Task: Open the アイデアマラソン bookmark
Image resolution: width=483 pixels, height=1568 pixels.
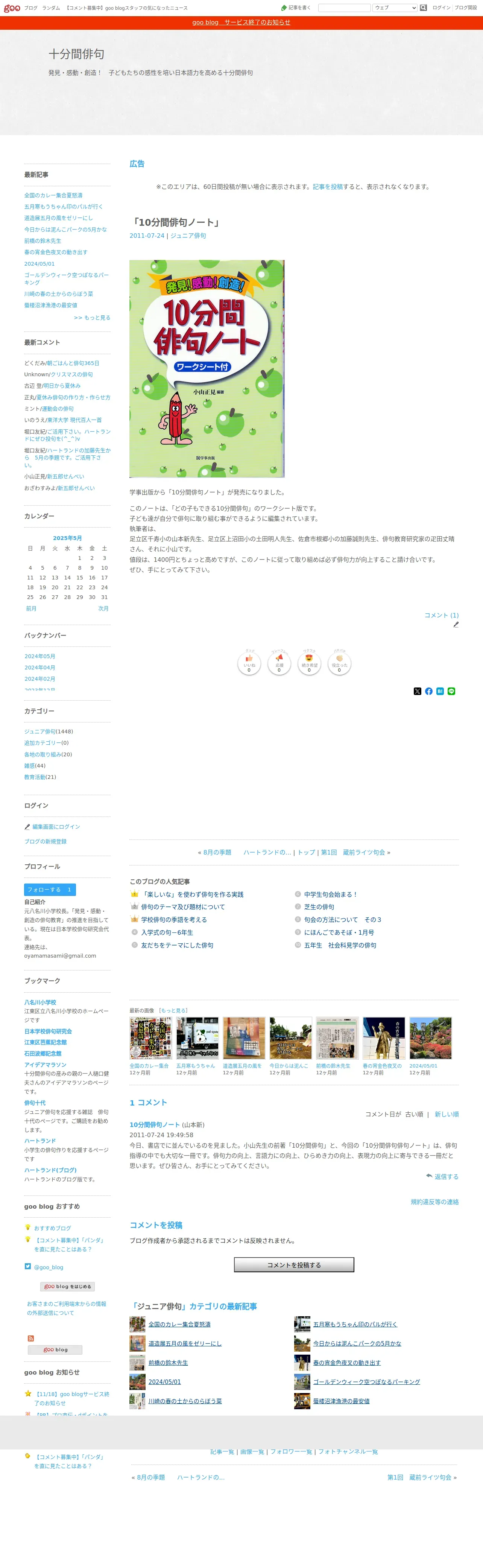Action: click(45, 1065)
